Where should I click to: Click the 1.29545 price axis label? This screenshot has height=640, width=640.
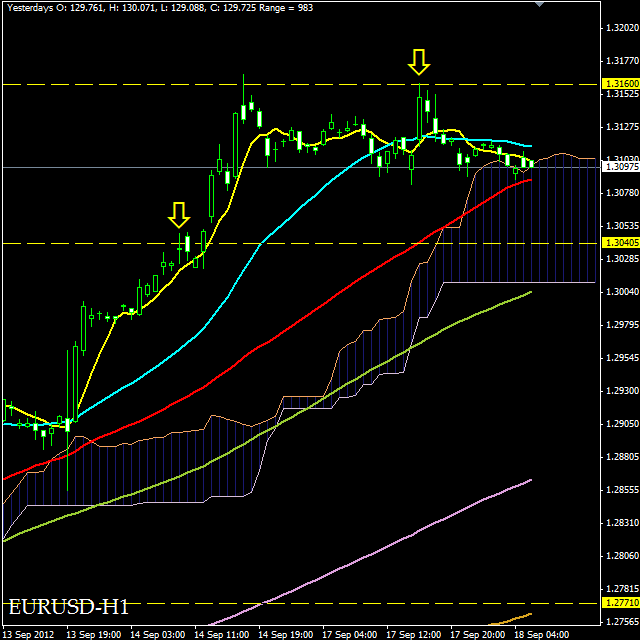click(x=622, y=358)
